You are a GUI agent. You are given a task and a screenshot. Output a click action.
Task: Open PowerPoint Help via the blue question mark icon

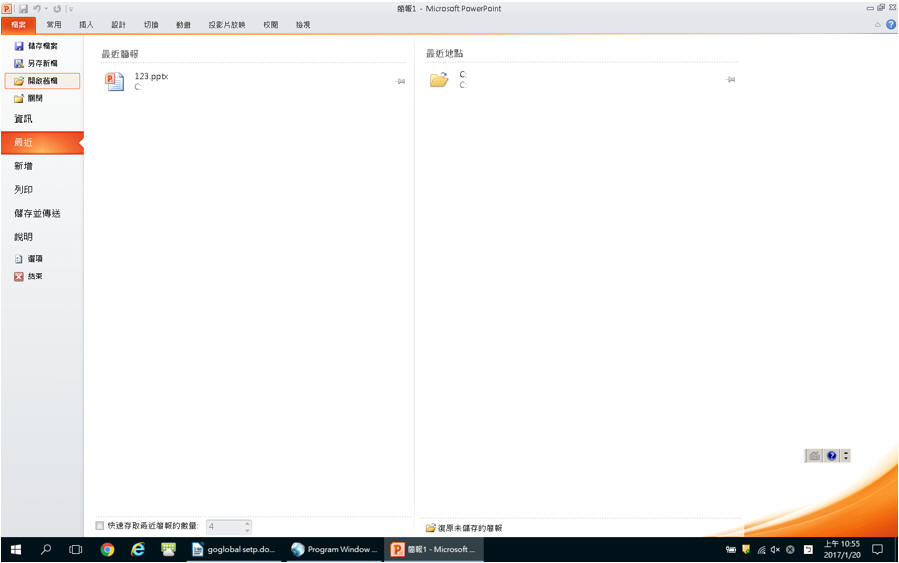click(x=890, y=24)
